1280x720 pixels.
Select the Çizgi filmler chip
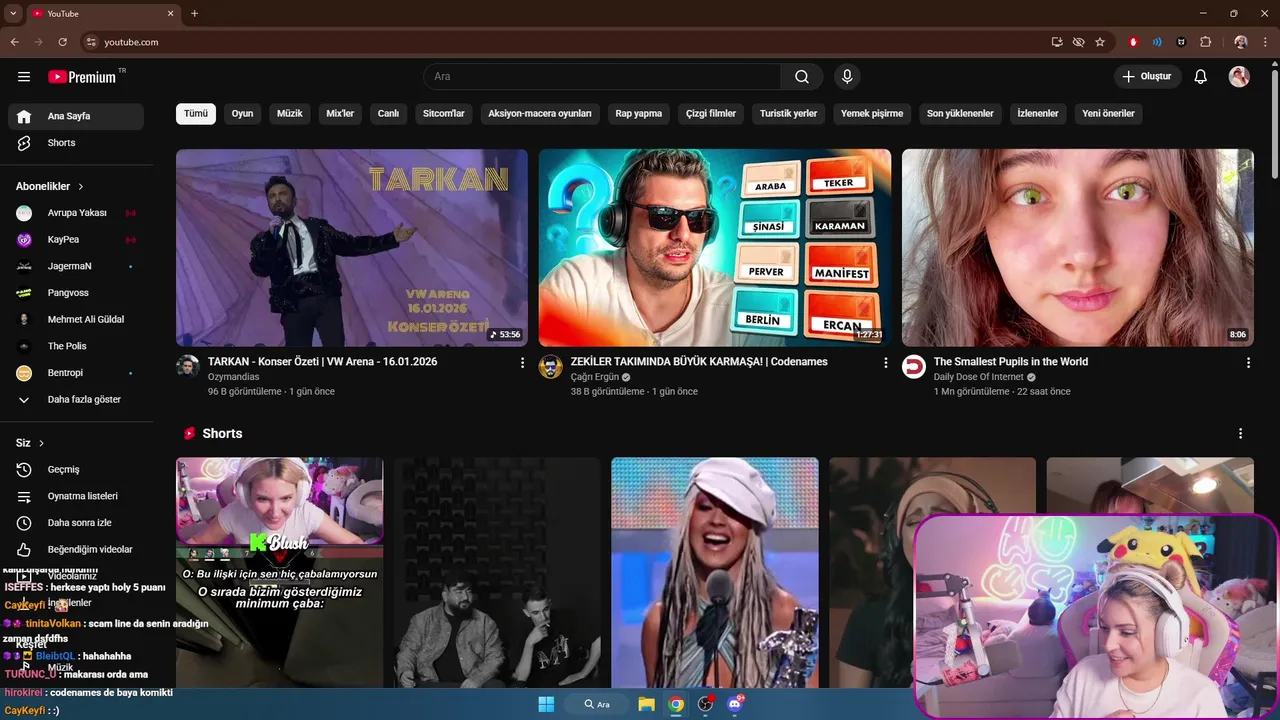pyautogui.click(x=711, y=114)
